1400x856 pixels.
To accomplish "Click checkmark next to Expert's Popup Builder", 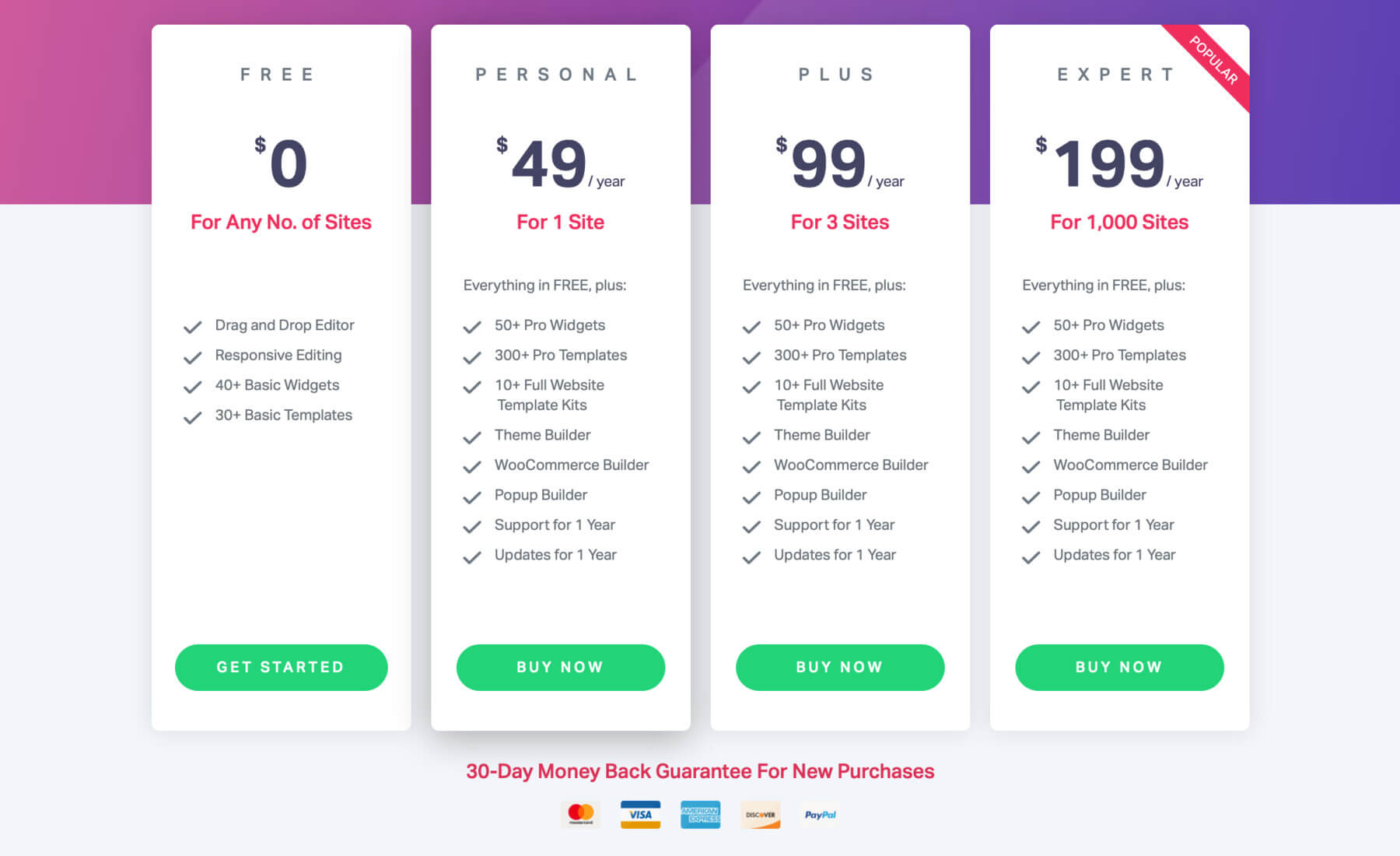I will (1031, 497).
